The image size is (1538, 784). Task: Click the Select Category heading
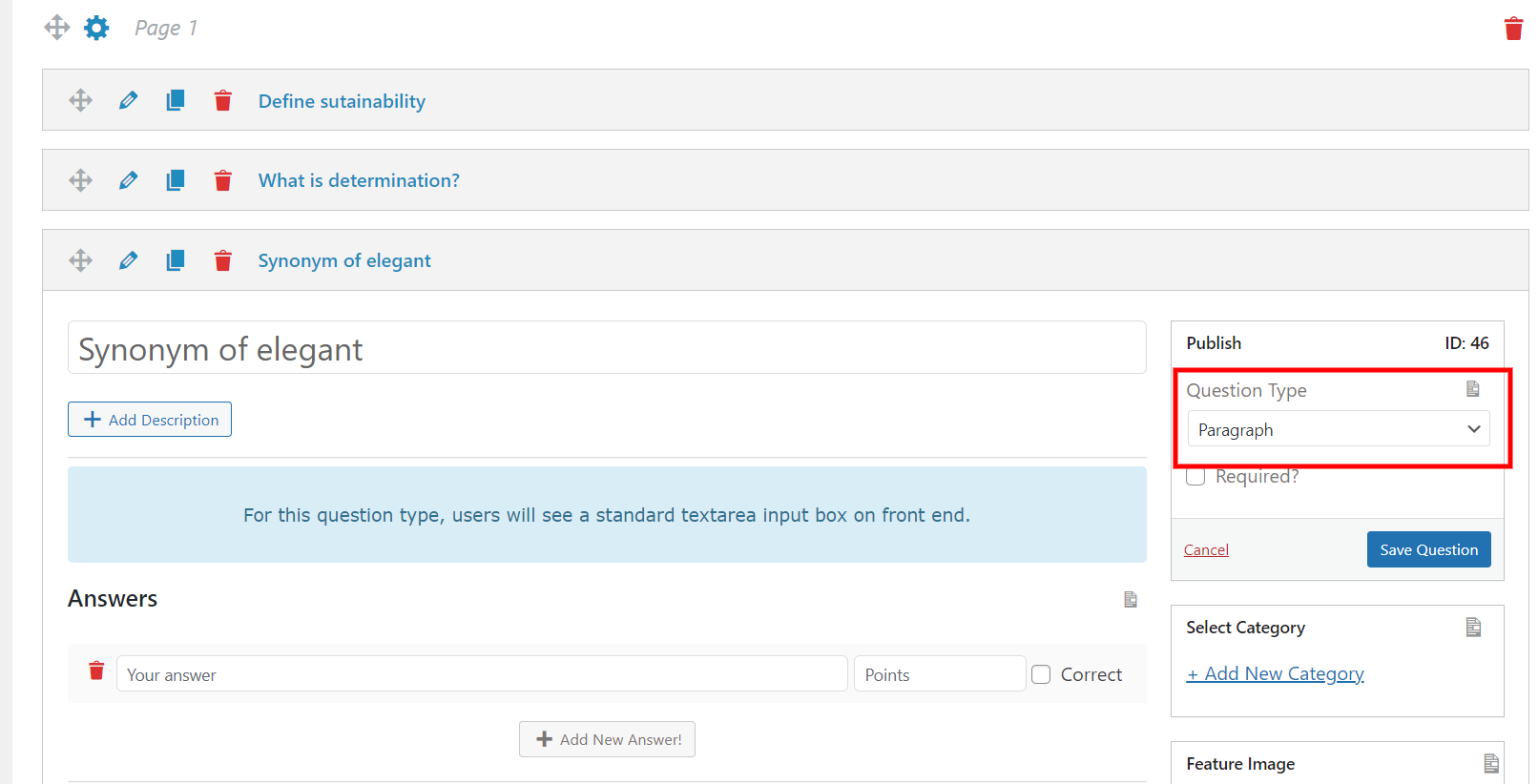point(1245,627)
